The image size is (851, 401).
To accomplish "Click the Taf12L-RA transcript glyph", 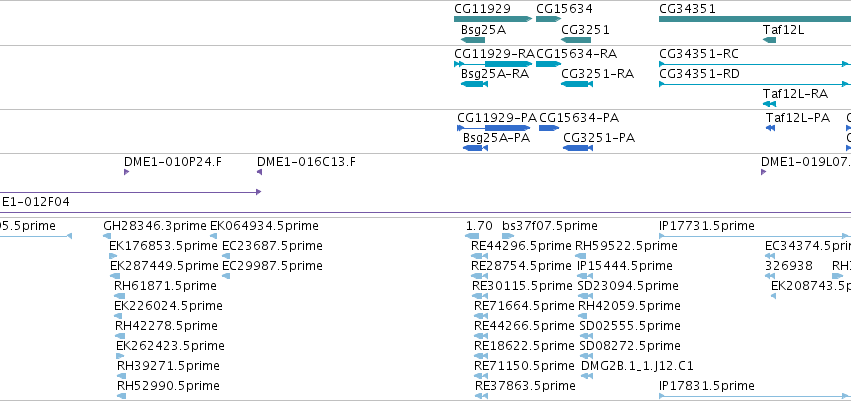I will click(x=770, y=104).
